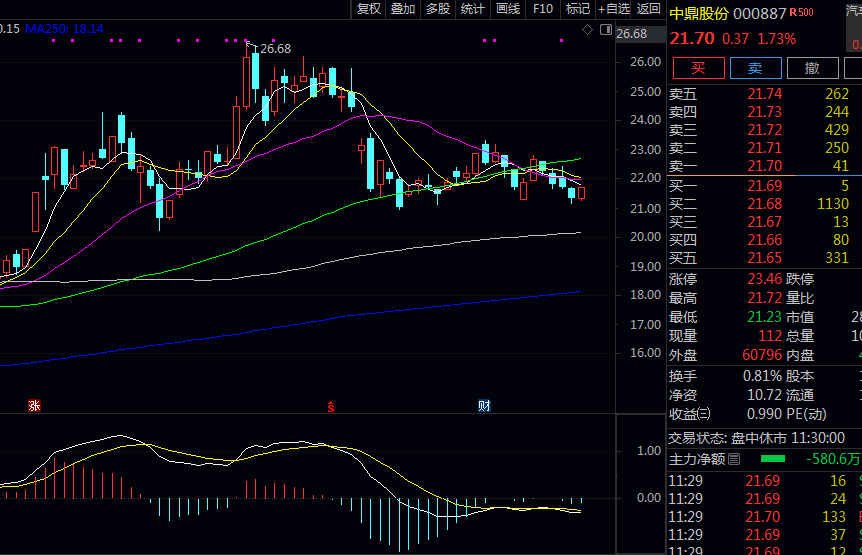Screen dimensions: 862x555
Task: Open the 统计 statistics menu item
Action: [x=473, y=9]
